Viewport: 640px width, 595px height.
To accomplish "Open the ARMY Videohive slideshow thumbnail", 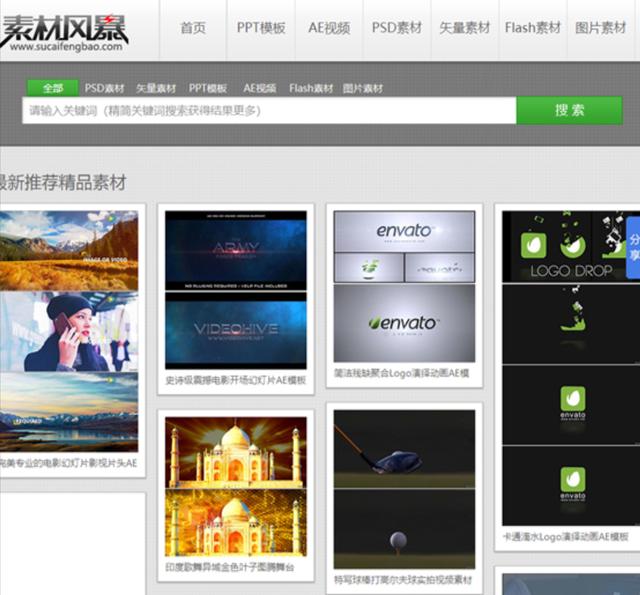I will click(236, 290).
